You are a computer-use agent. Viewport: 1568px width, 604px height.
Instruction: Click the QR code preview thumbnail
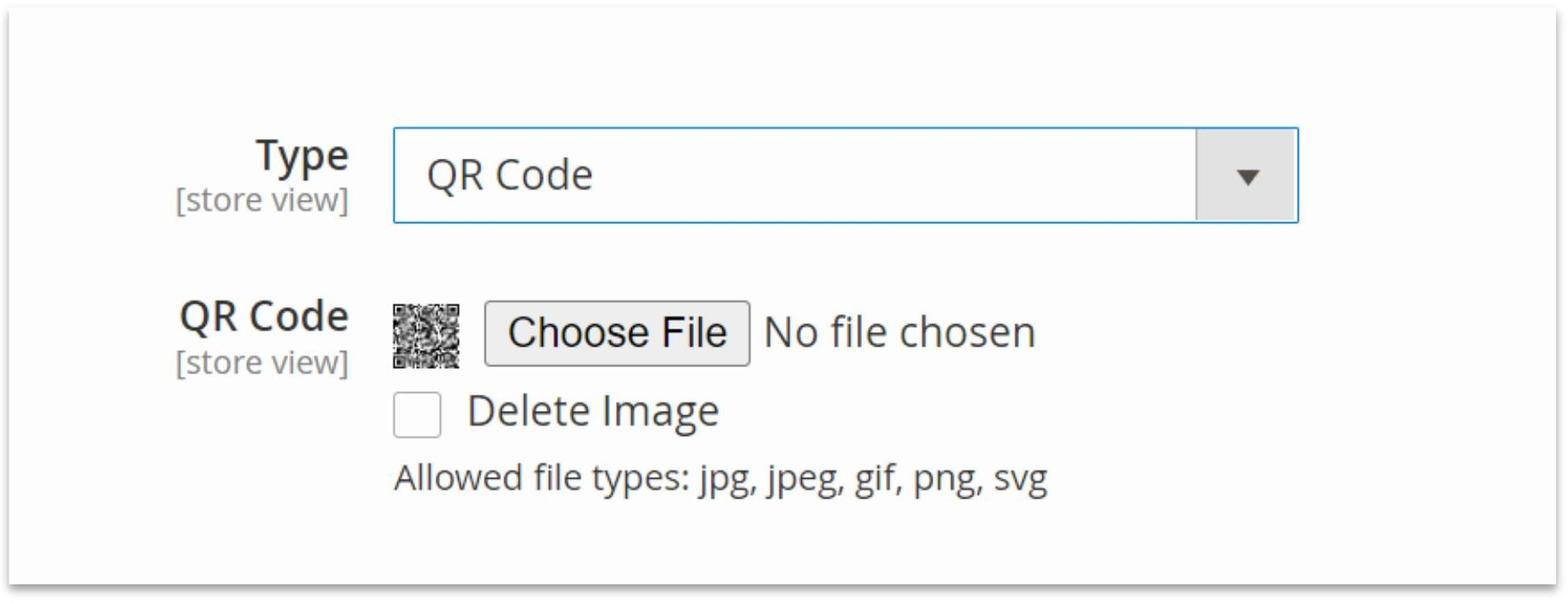pos(425,335)
